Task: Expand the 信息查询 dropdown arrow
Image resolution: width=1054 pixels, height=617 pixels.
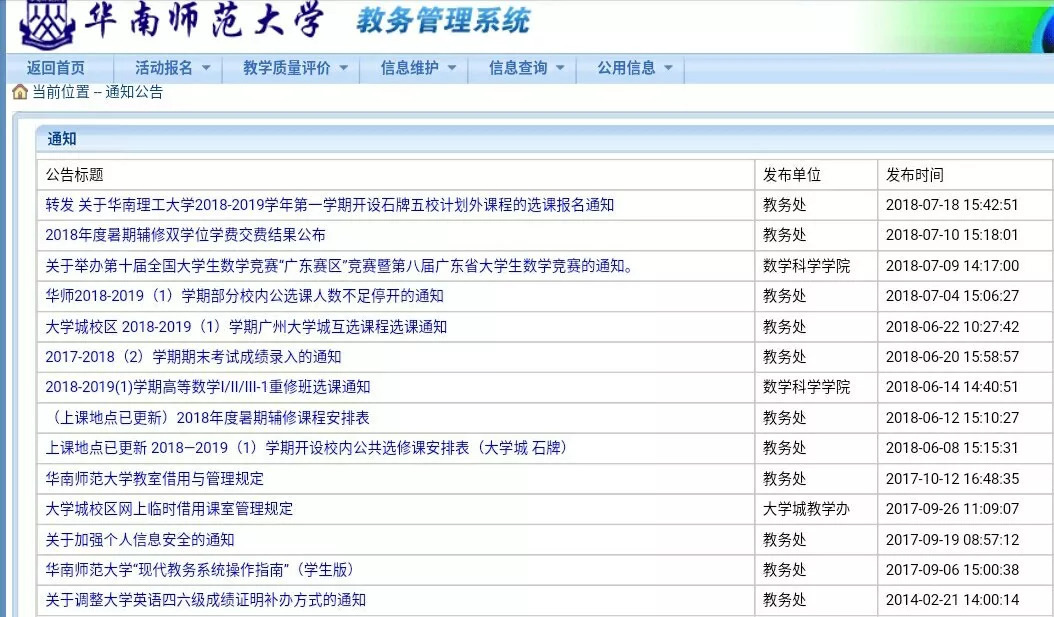Action: tap(560, 68)
